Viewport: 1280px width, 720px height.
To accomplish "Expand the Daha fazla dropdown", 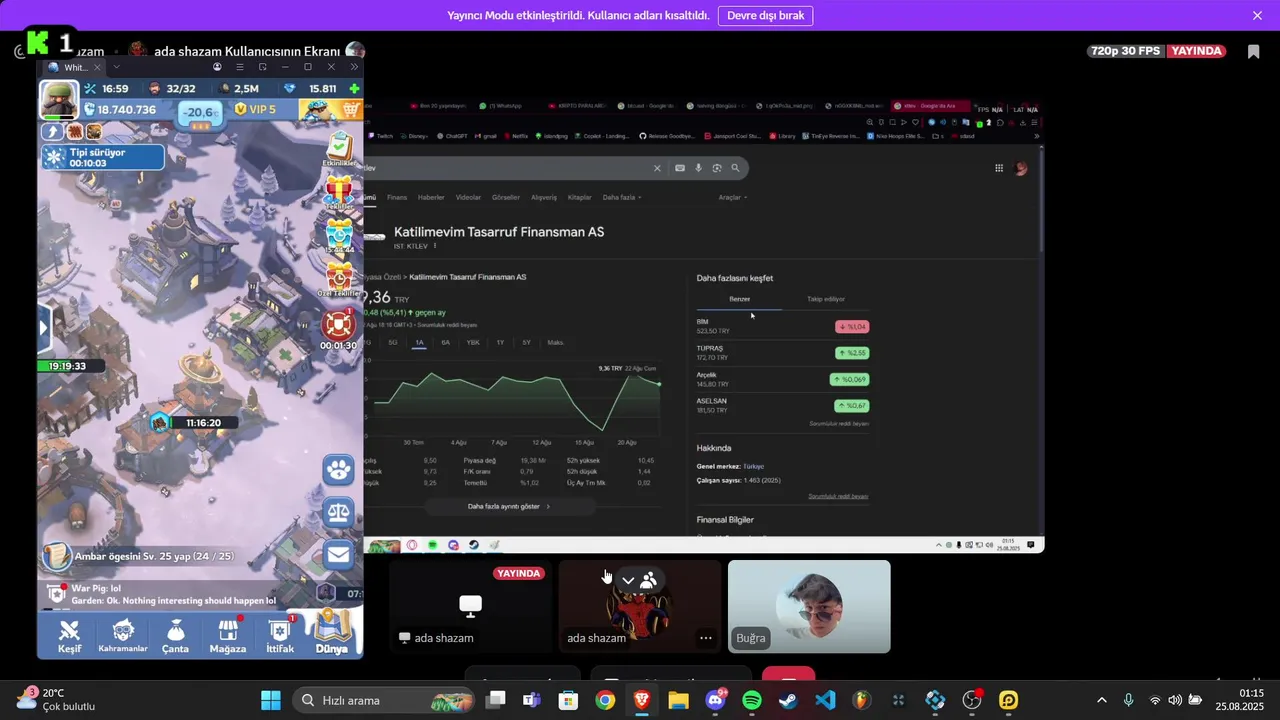I will [x=622, y=197].
